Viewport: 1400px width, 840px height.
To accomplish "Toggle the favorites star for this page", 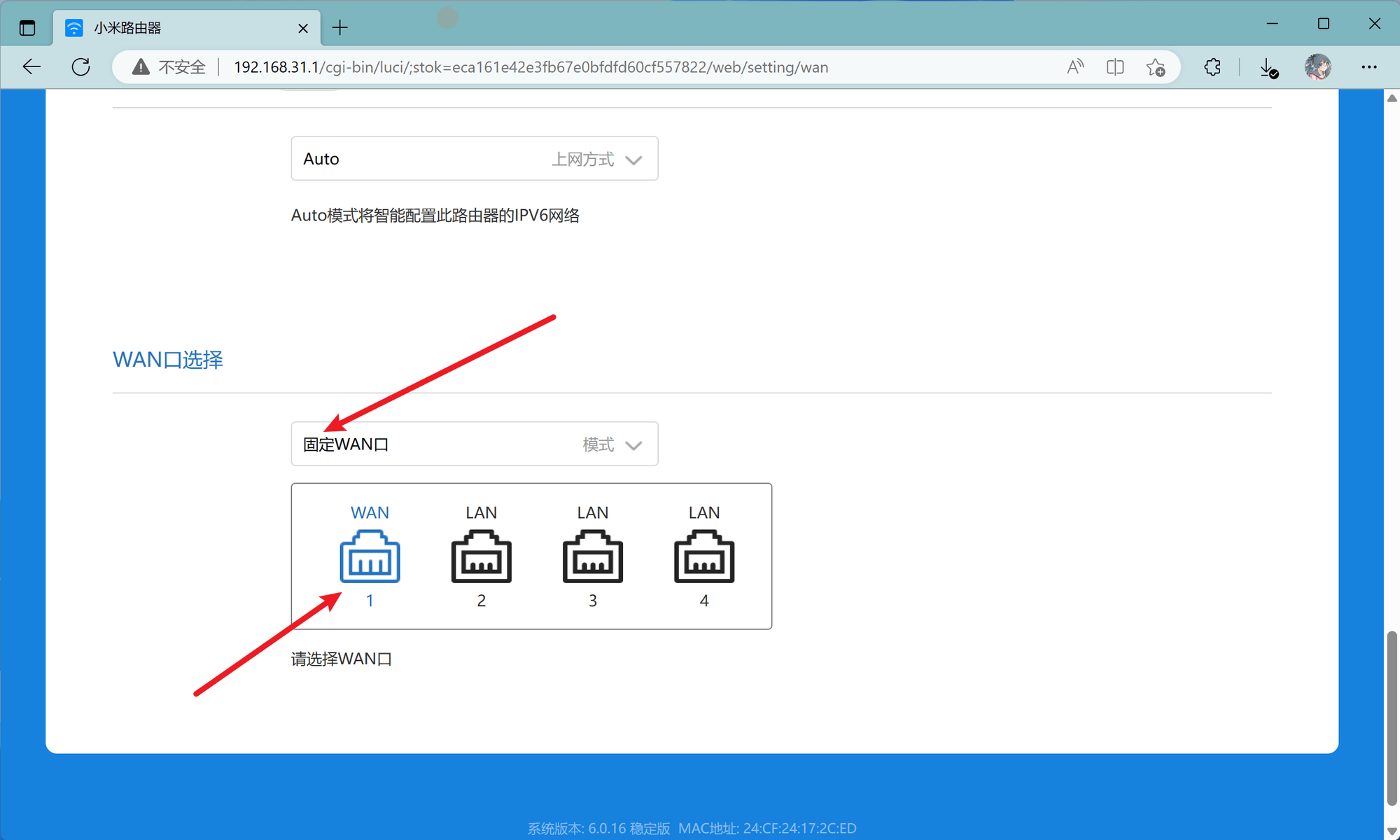I will pos(1156,67).
